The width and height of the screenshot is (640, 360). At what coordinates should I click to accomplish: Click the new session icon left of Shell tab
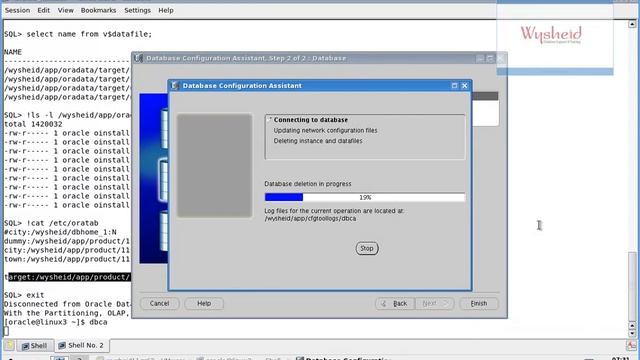pos(9,346)
